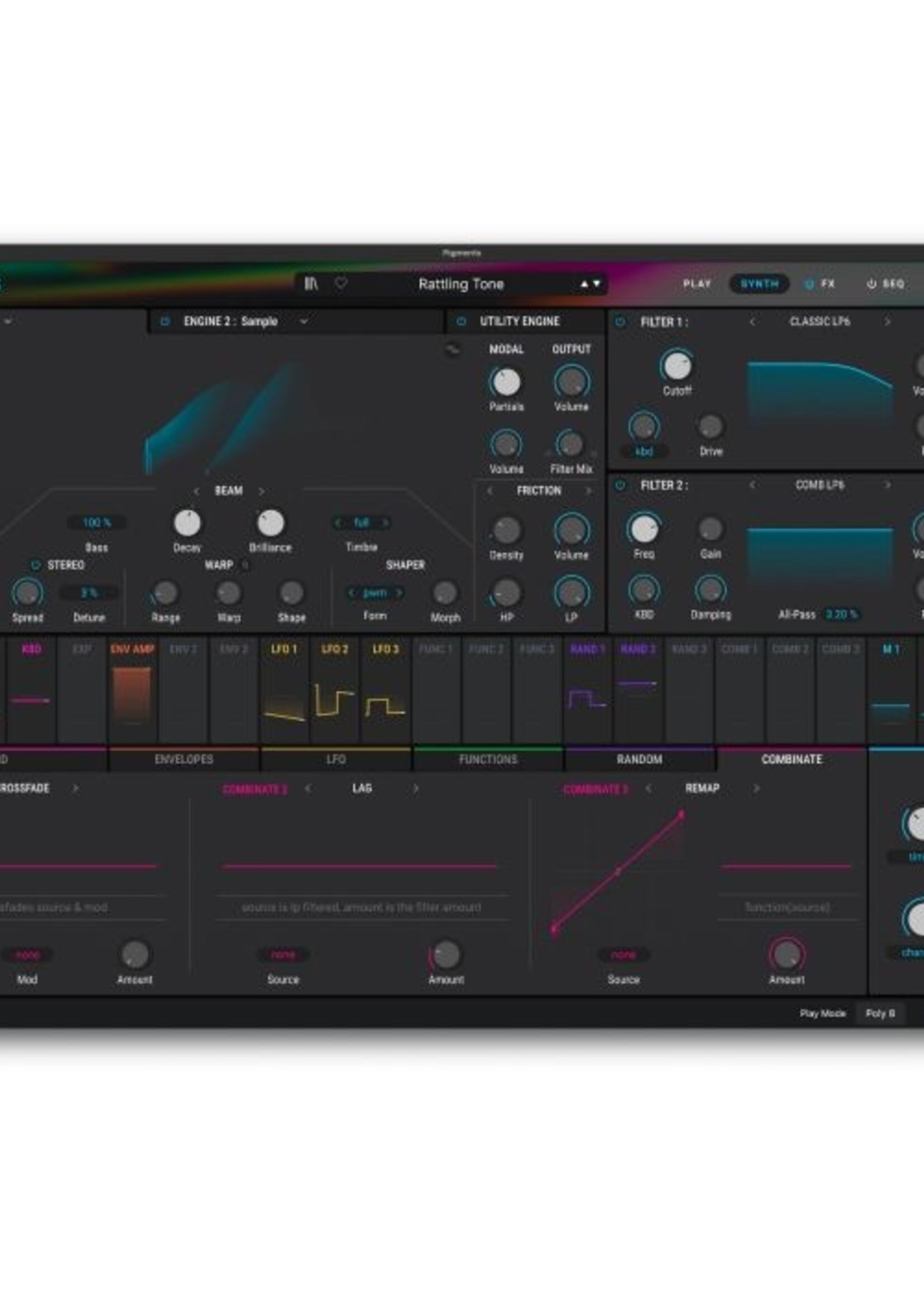This screenshot has height=1294, width=924.
Task: Click next arrow beside FRICTION
Action: click(588, 491)
